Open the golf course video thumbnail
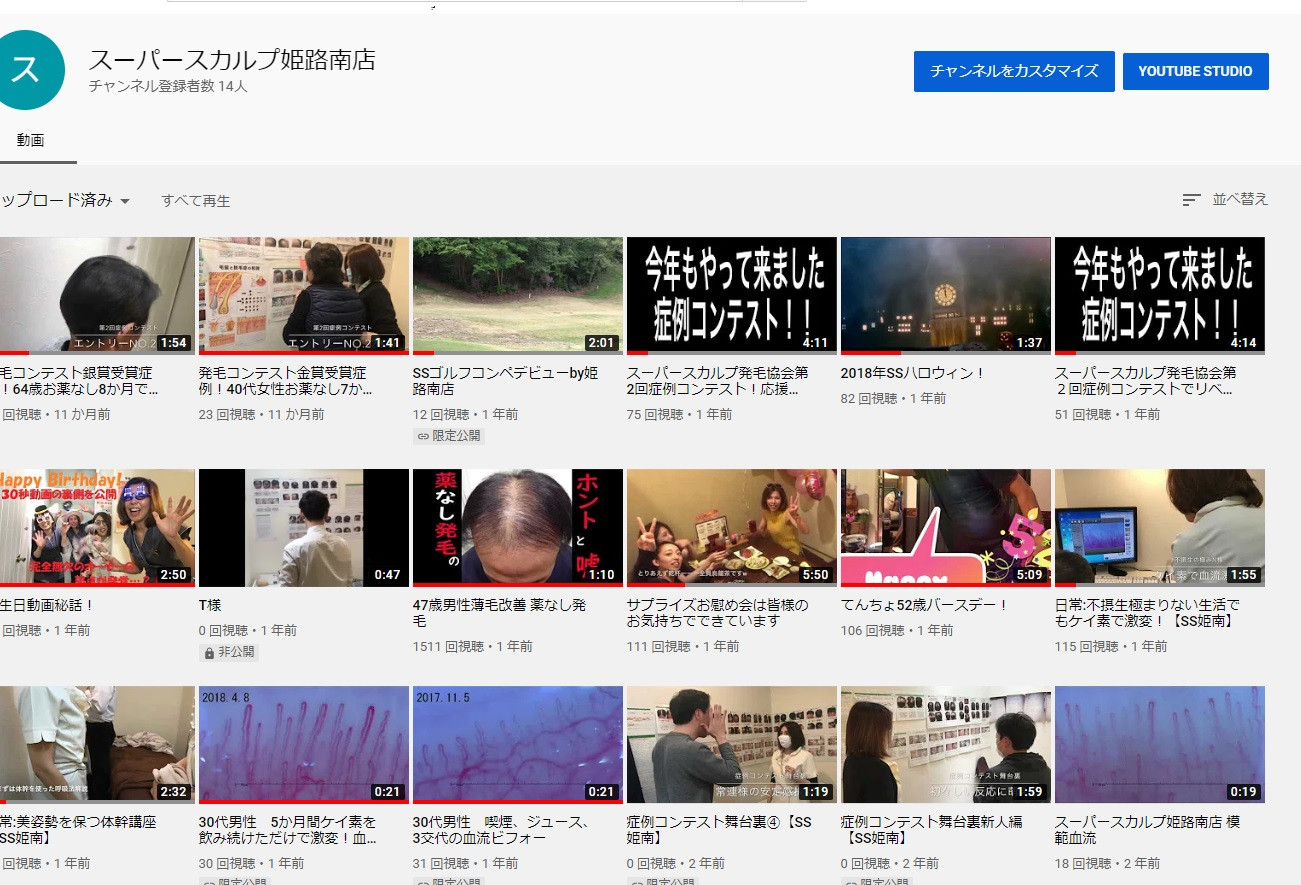 click(x=517, y=295)
